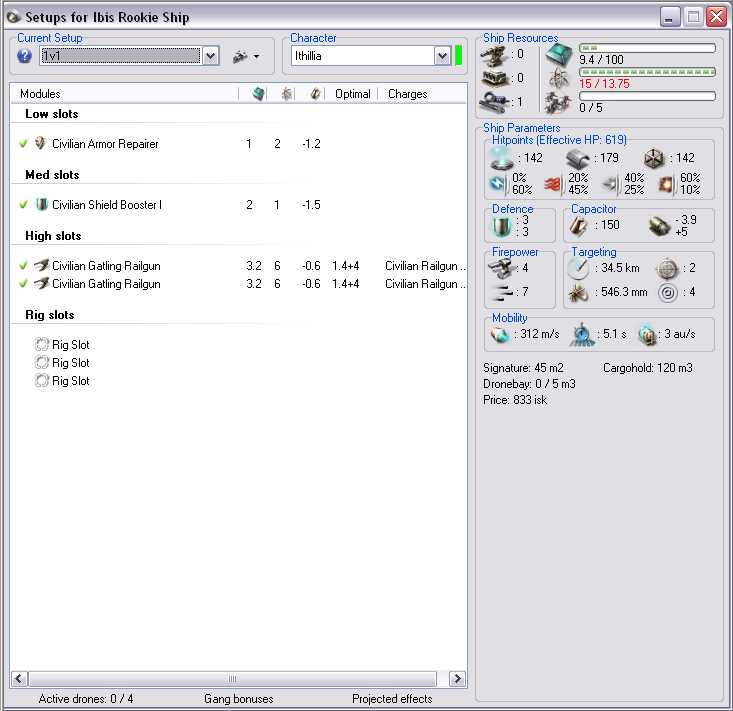
Task: Click the shield hitpoints icon
Action: 502,158
